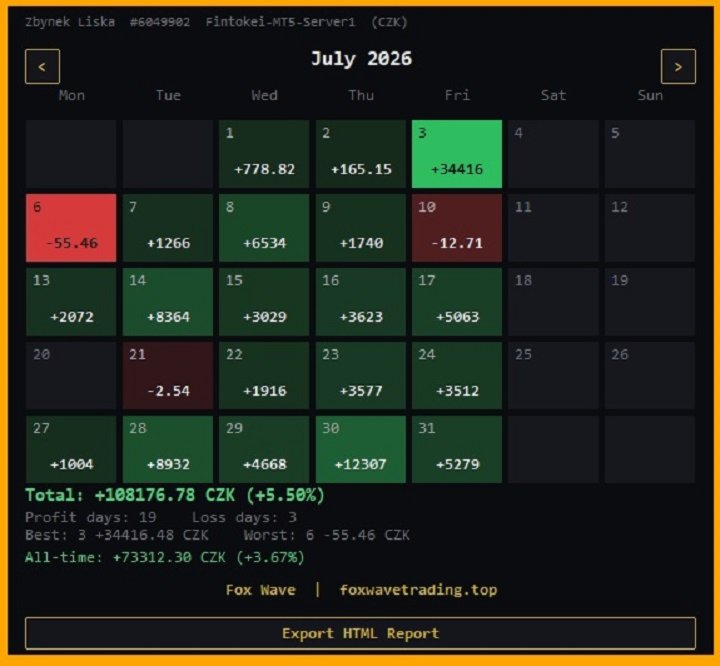
Task: Open July 10 cell showing -12.71
Action: click(x=457, y=228)
